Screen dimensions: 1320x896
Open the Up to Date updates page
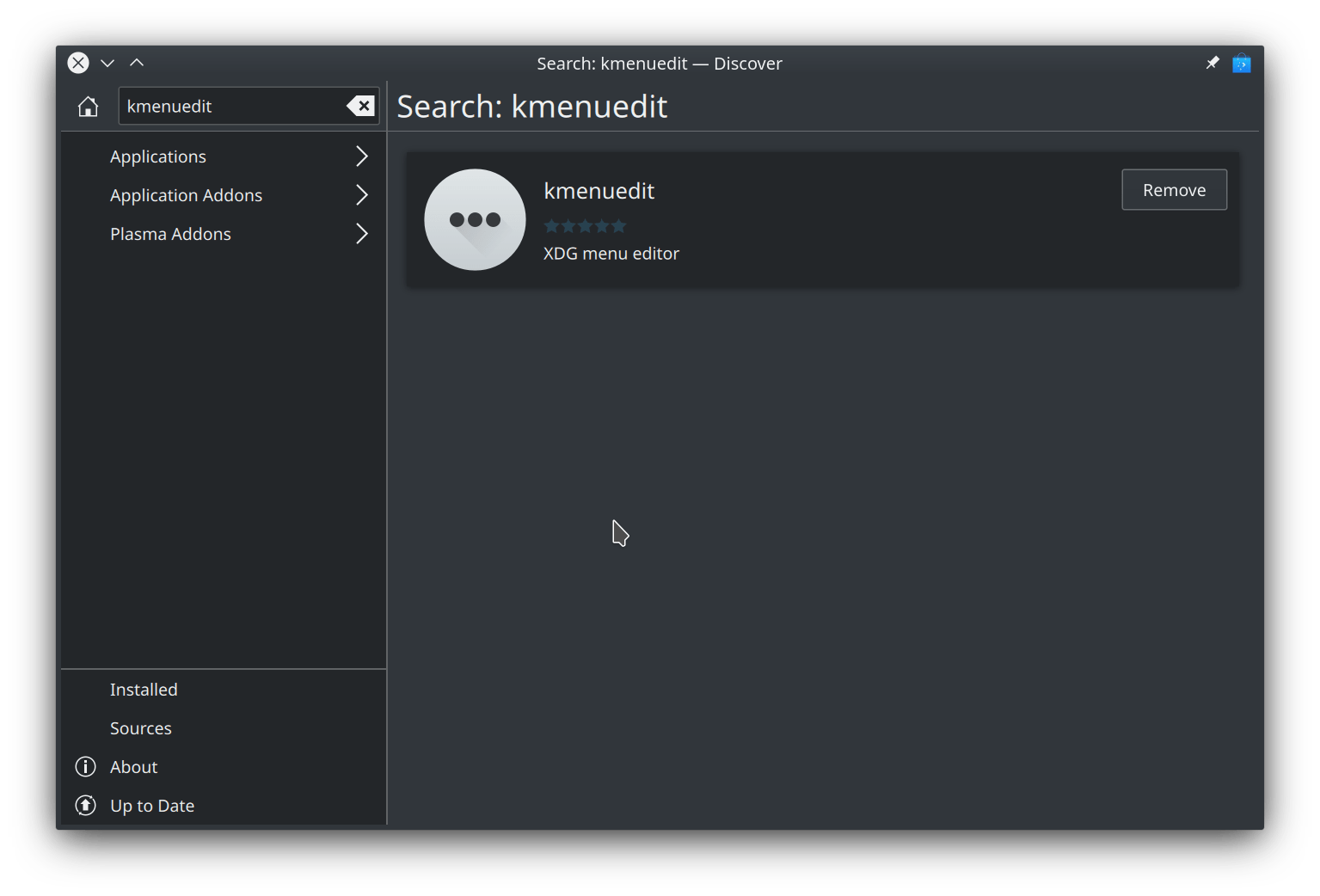(x=224, y=806)
